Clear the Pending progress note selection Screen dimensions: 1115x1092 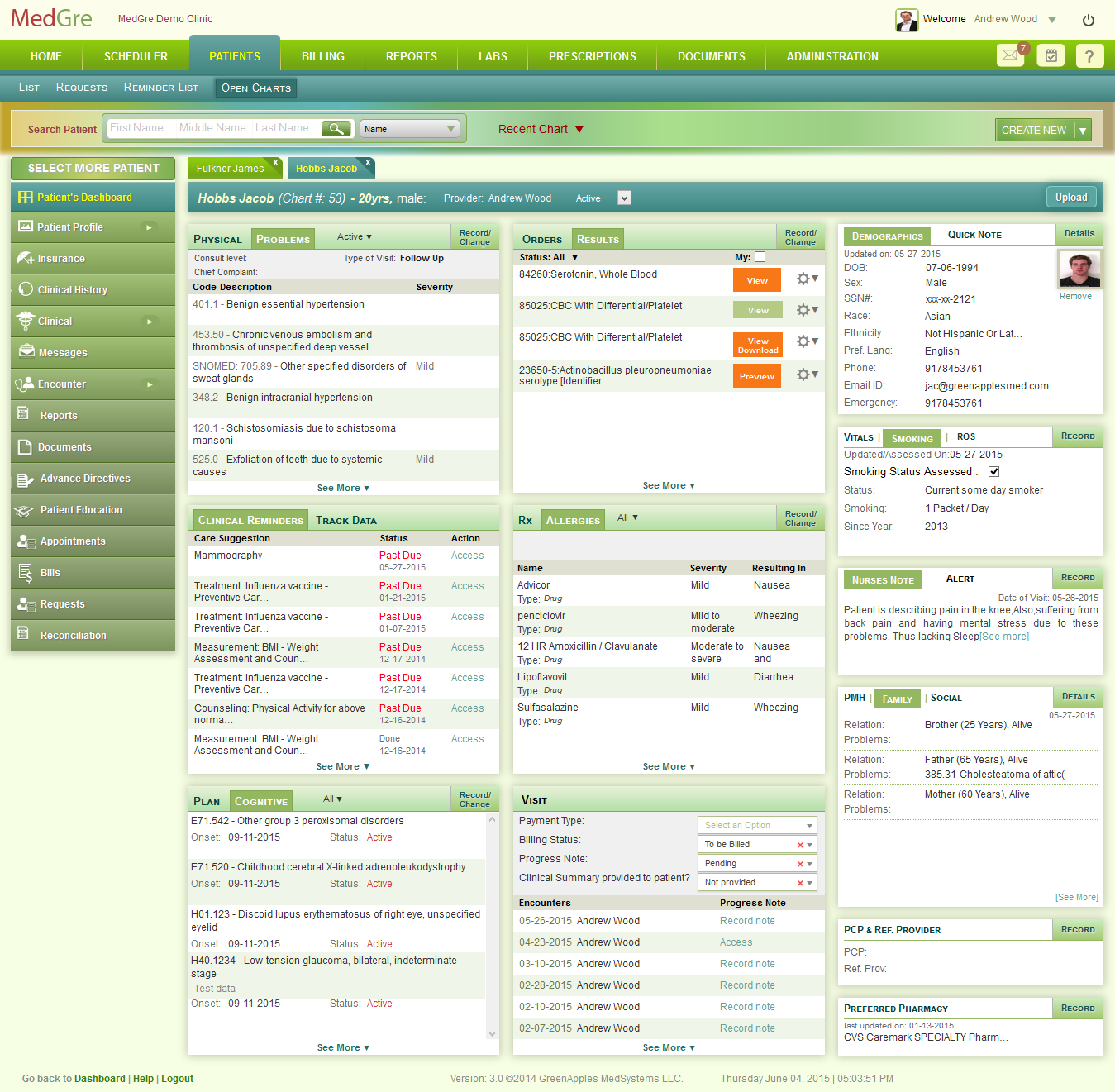coord(800,864)
